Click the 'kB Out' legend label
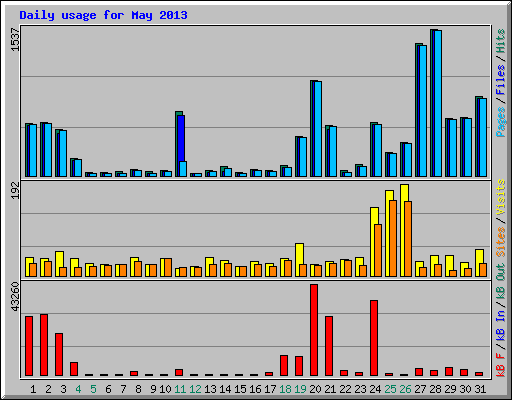Viewport: 512px width, 400px height. click(x=500, y=282)
